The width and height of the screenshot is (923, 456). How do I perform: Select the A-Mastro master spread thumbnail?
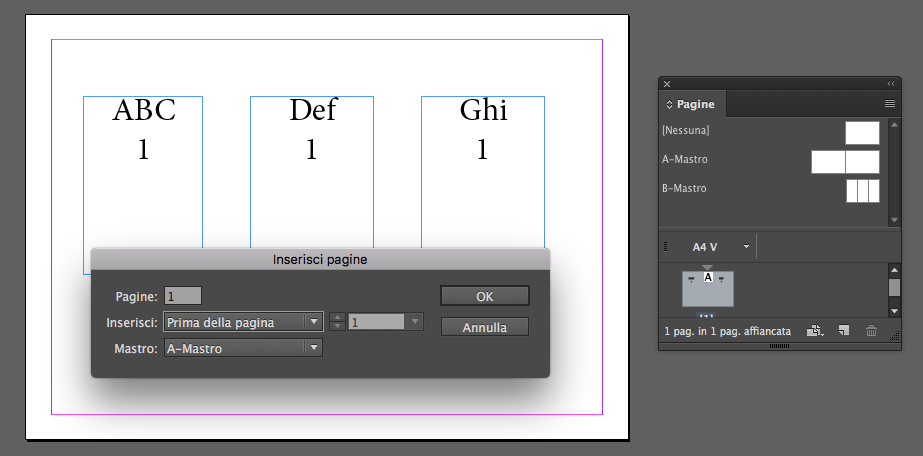(x=845, y=162)
